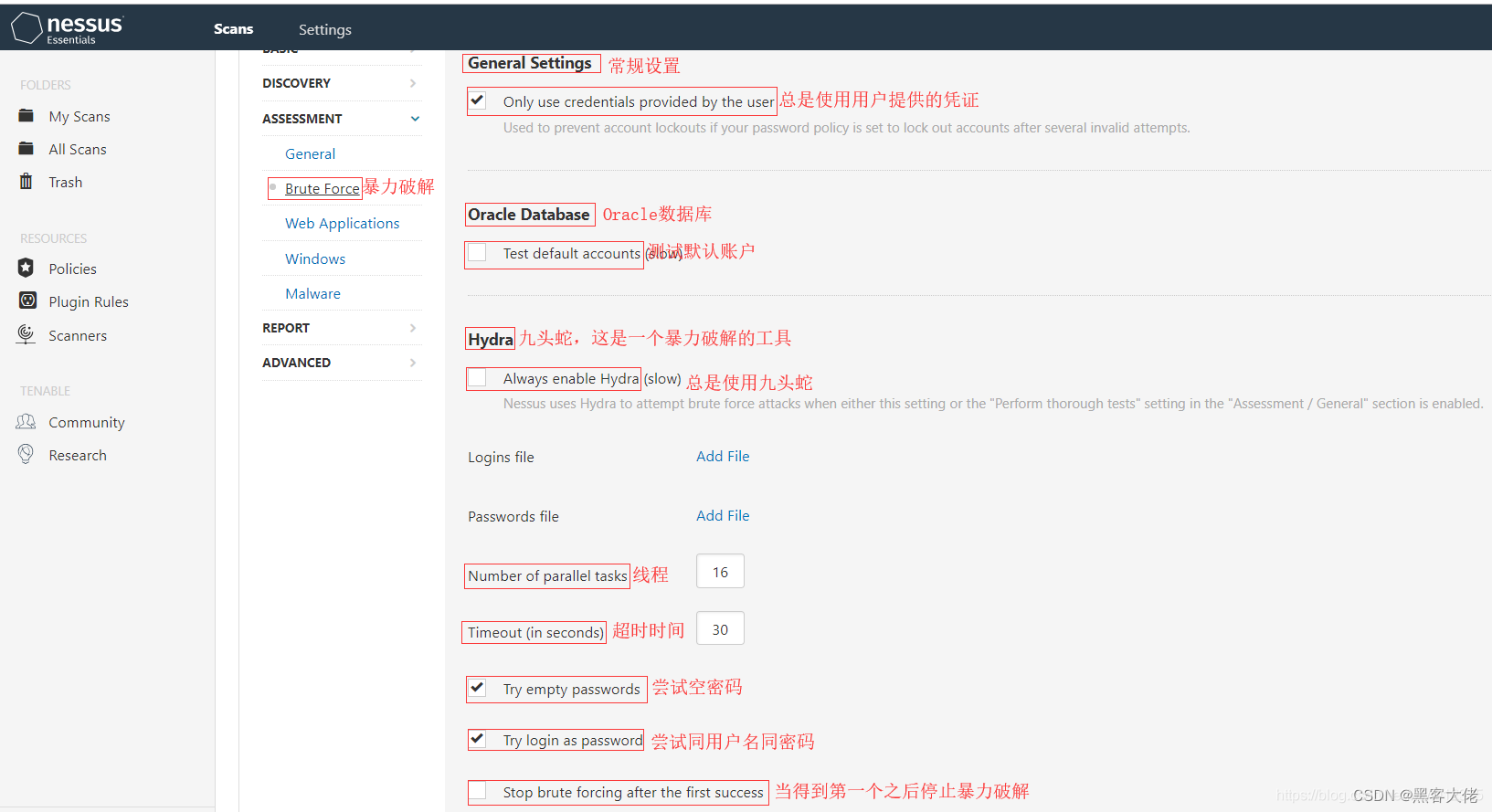This screenshot has width=1492, height=812.
Task: Collapse the ASSESSMENT section chevron
Action: click(415, 119)
